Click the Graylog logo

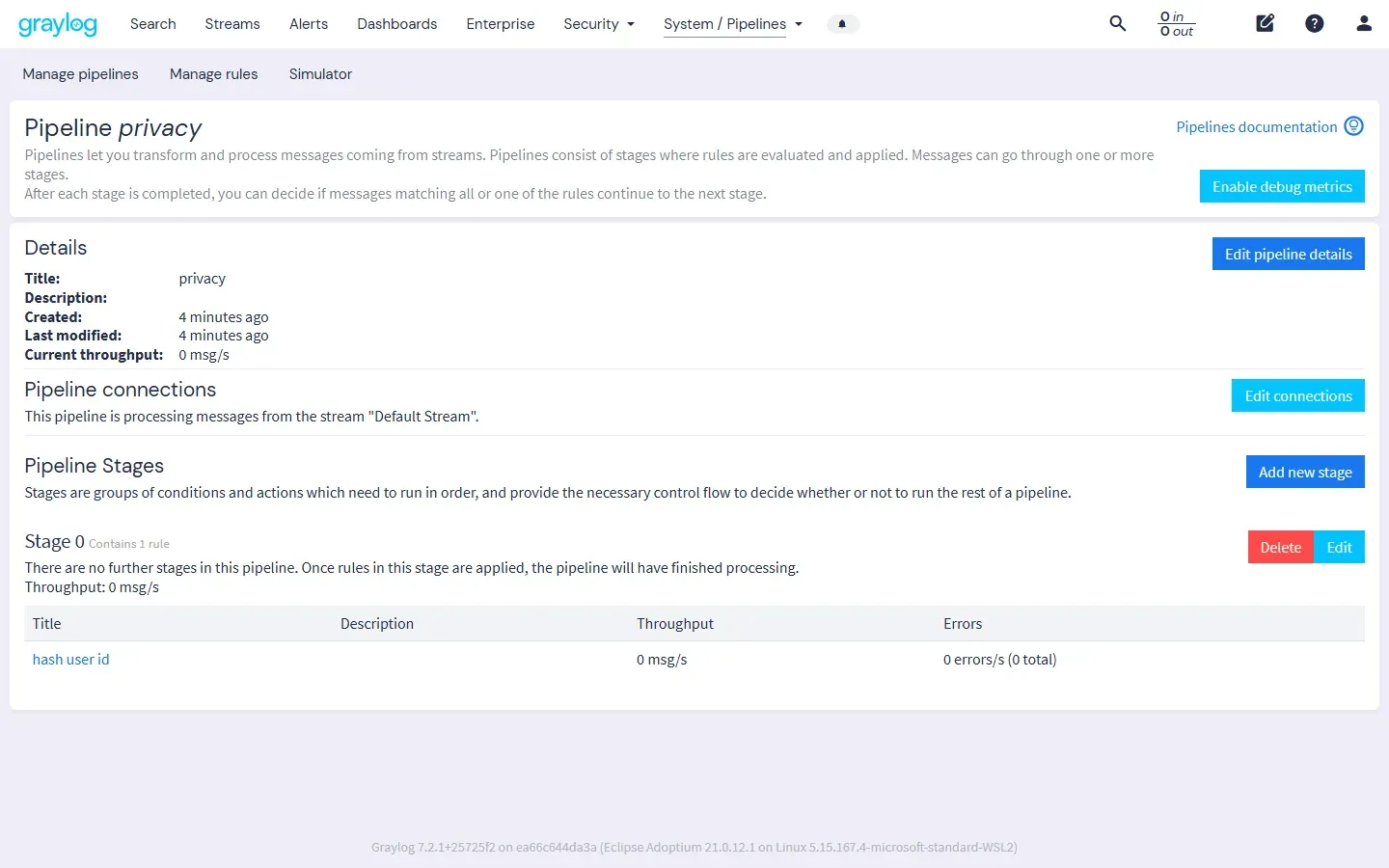pyautogui.click(x=58, y=24)
